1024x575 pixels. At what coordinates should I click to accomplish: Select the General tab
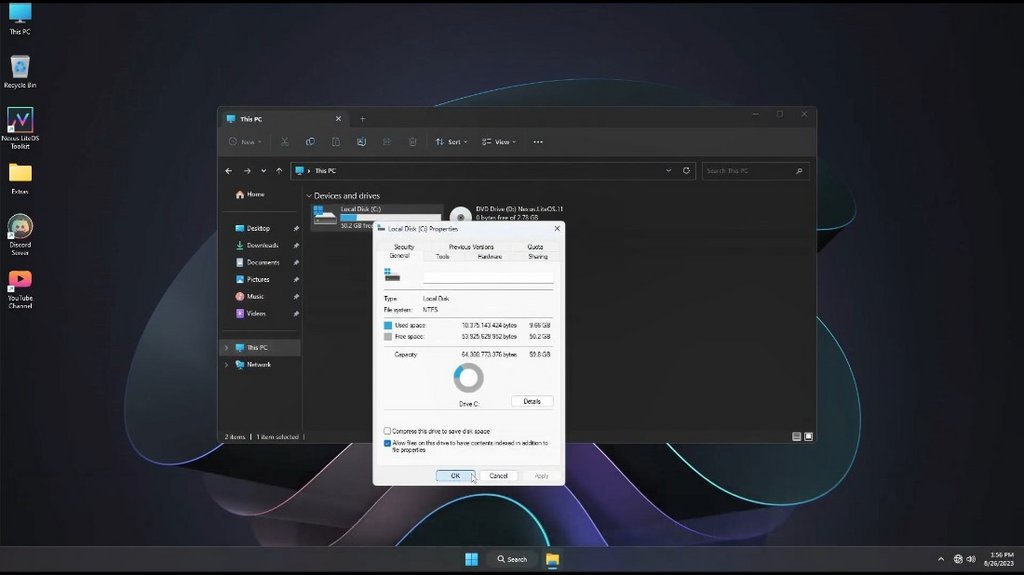tap(400, 256)
